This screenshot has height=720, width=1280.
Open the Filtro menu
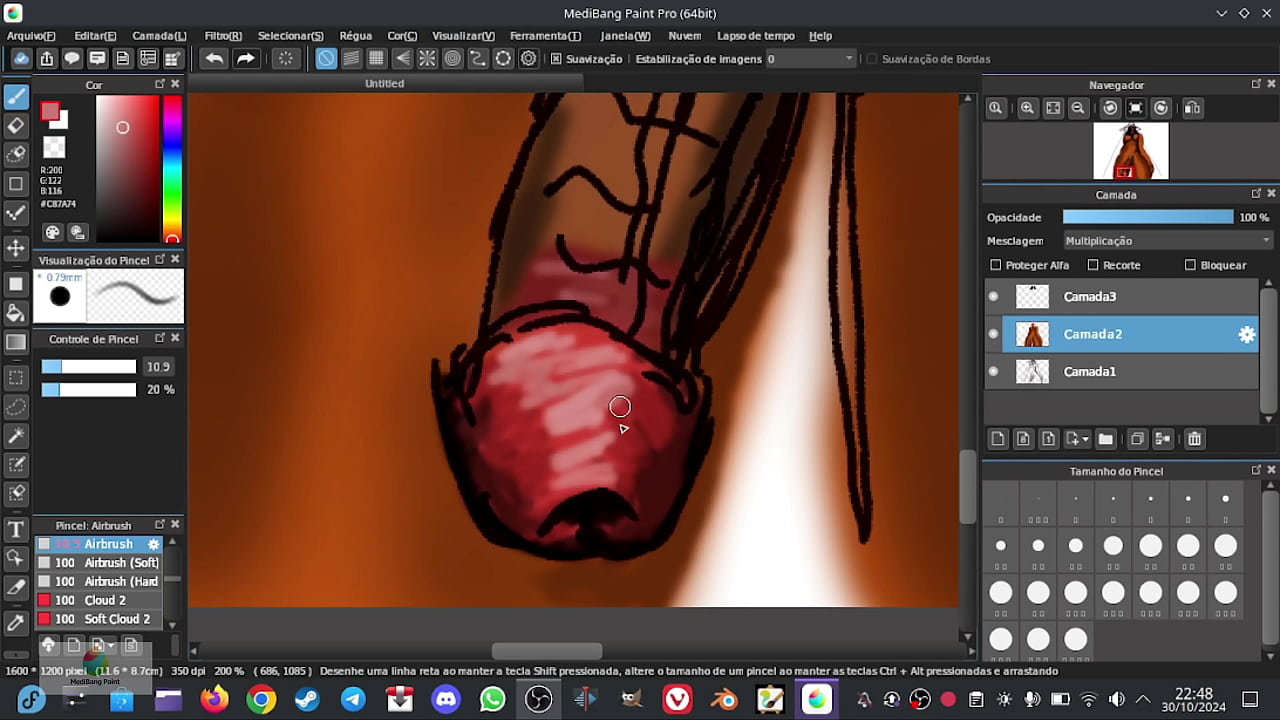coord(223,35)
